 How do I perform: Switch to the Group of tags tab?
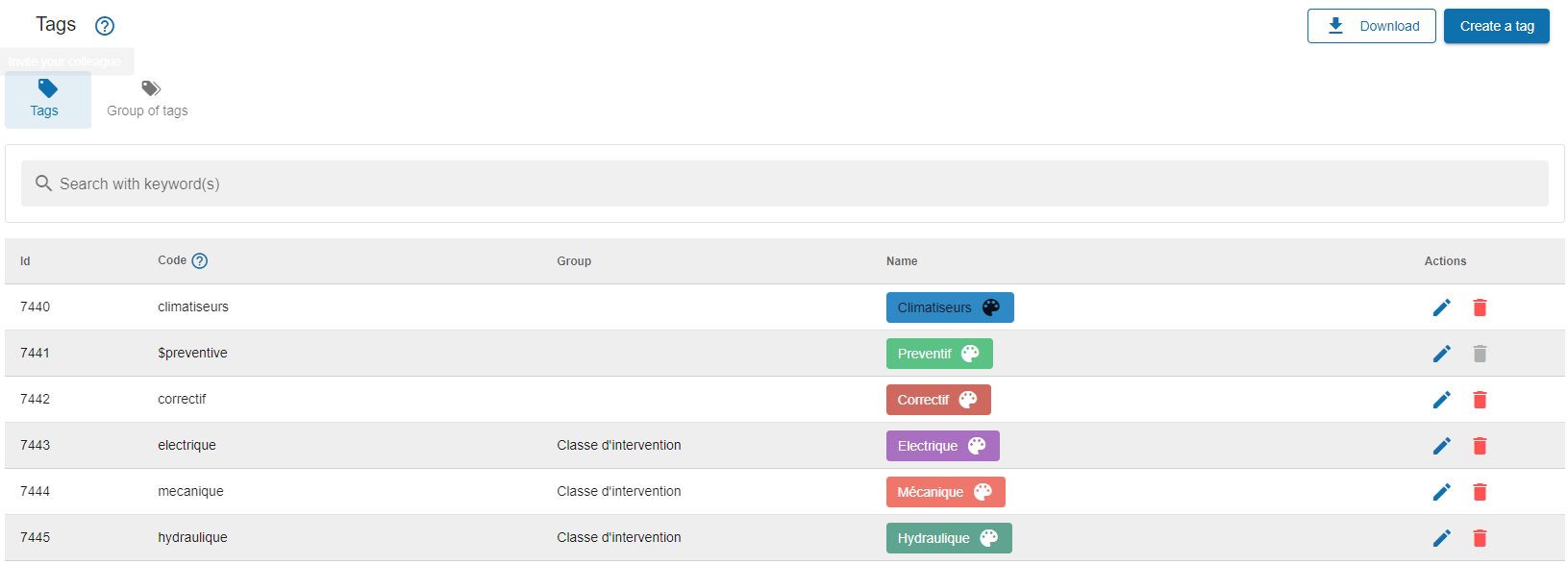tap(147, 100)
